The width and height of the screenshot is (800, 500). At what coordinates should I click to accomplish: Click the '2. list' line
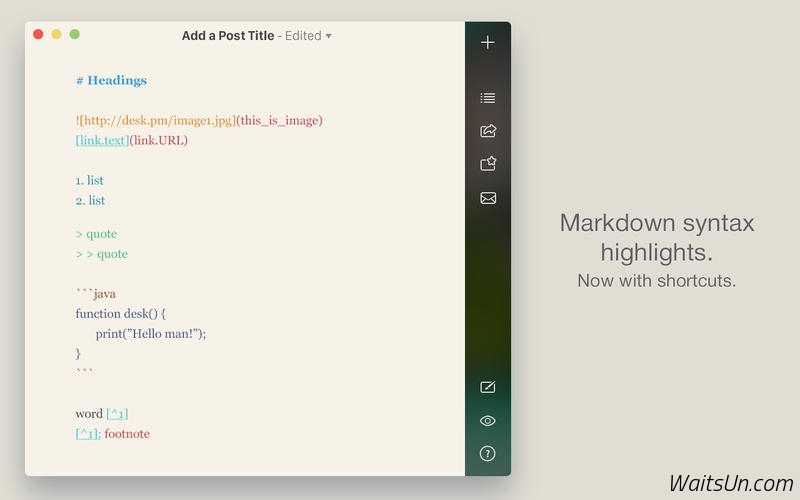(x=90, y=201)
